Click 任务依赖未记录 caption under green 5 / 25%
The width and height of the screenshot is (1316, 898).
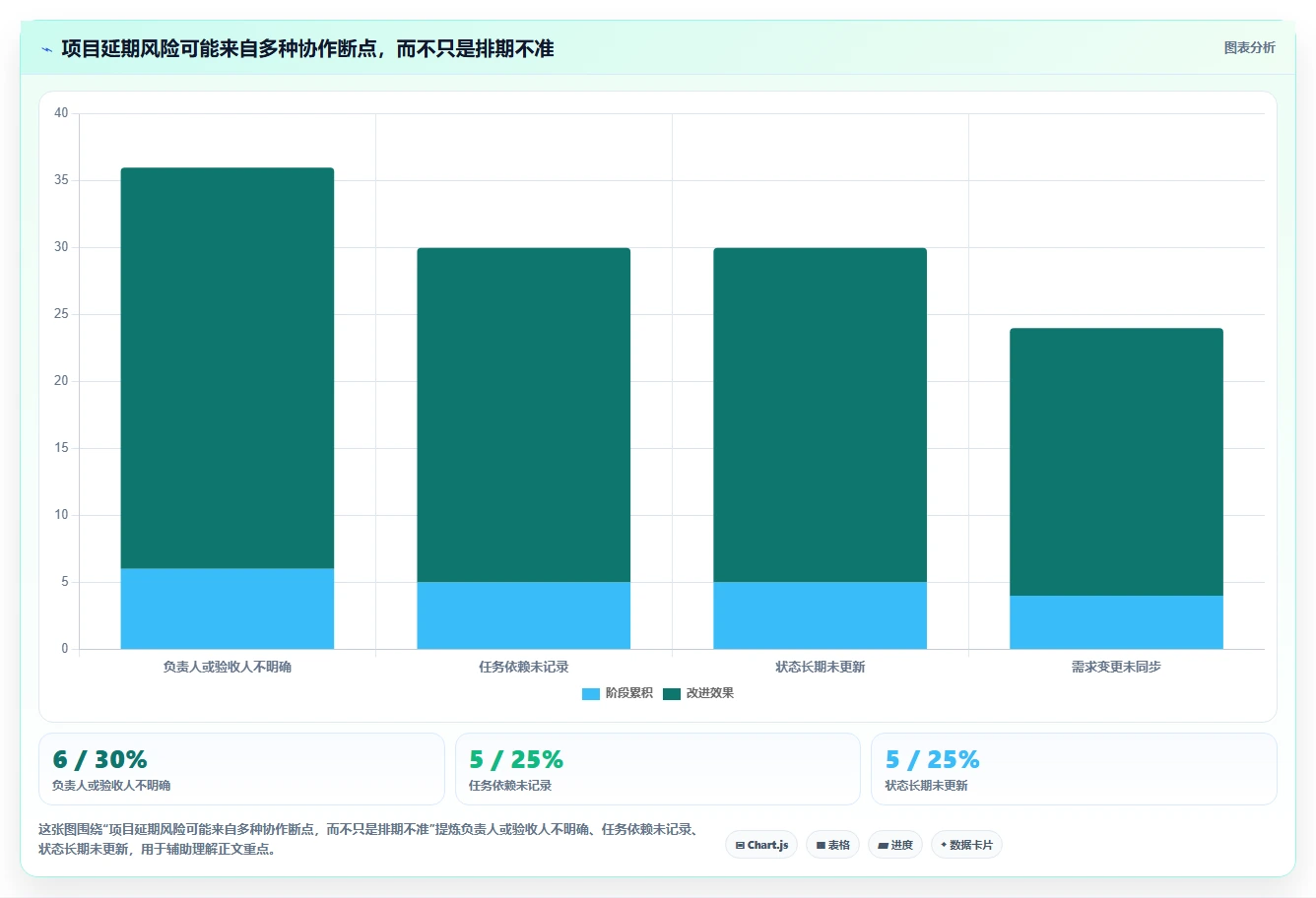click(510, 786)
